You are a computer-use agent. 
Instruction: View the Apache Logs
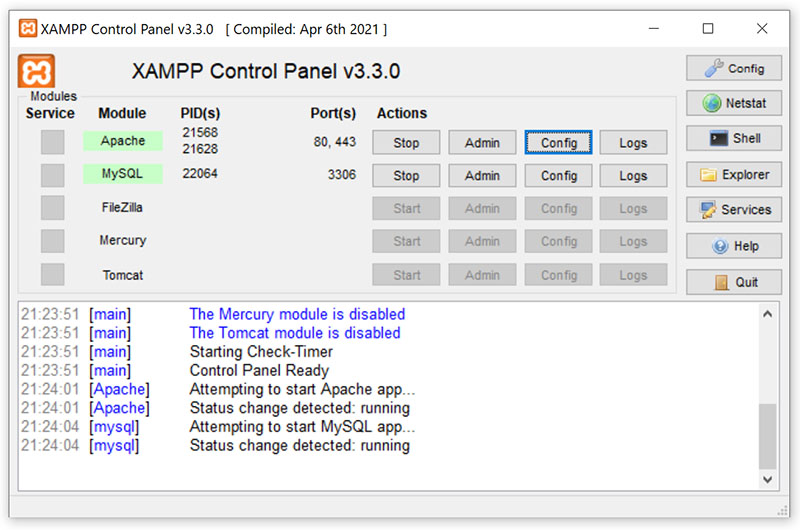pyautogui.click(x=633, y=142)
